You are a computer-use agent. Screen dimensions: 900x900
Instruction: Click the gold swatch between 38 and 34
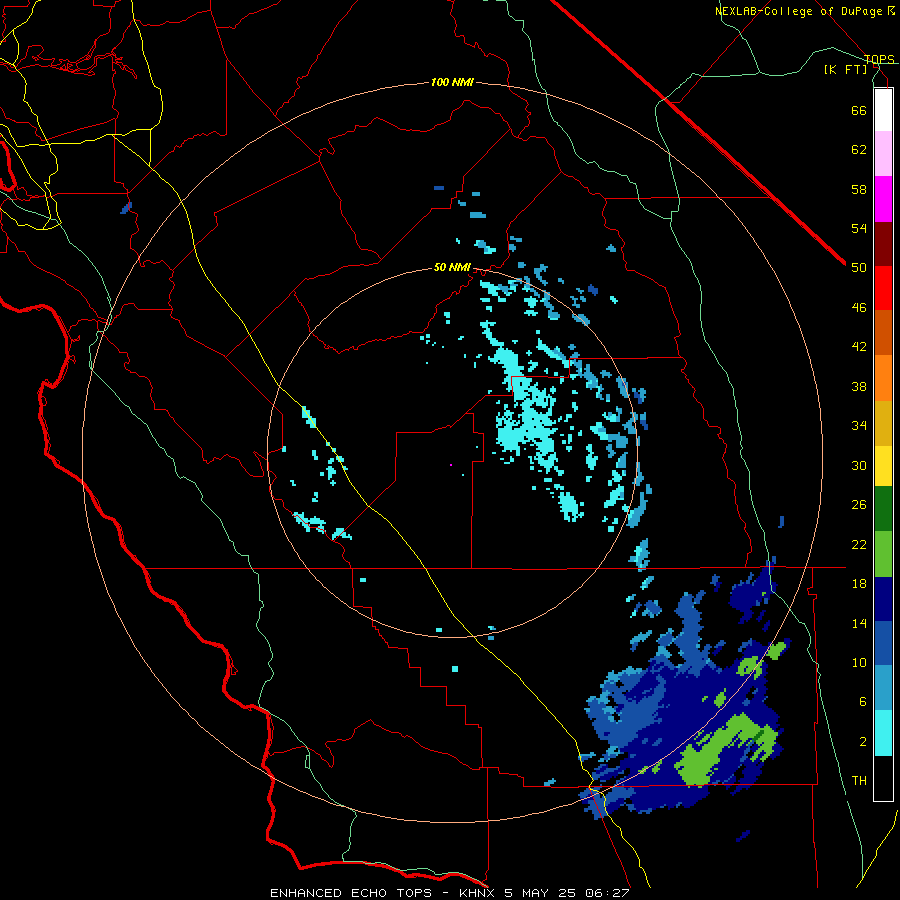(883, 423)
